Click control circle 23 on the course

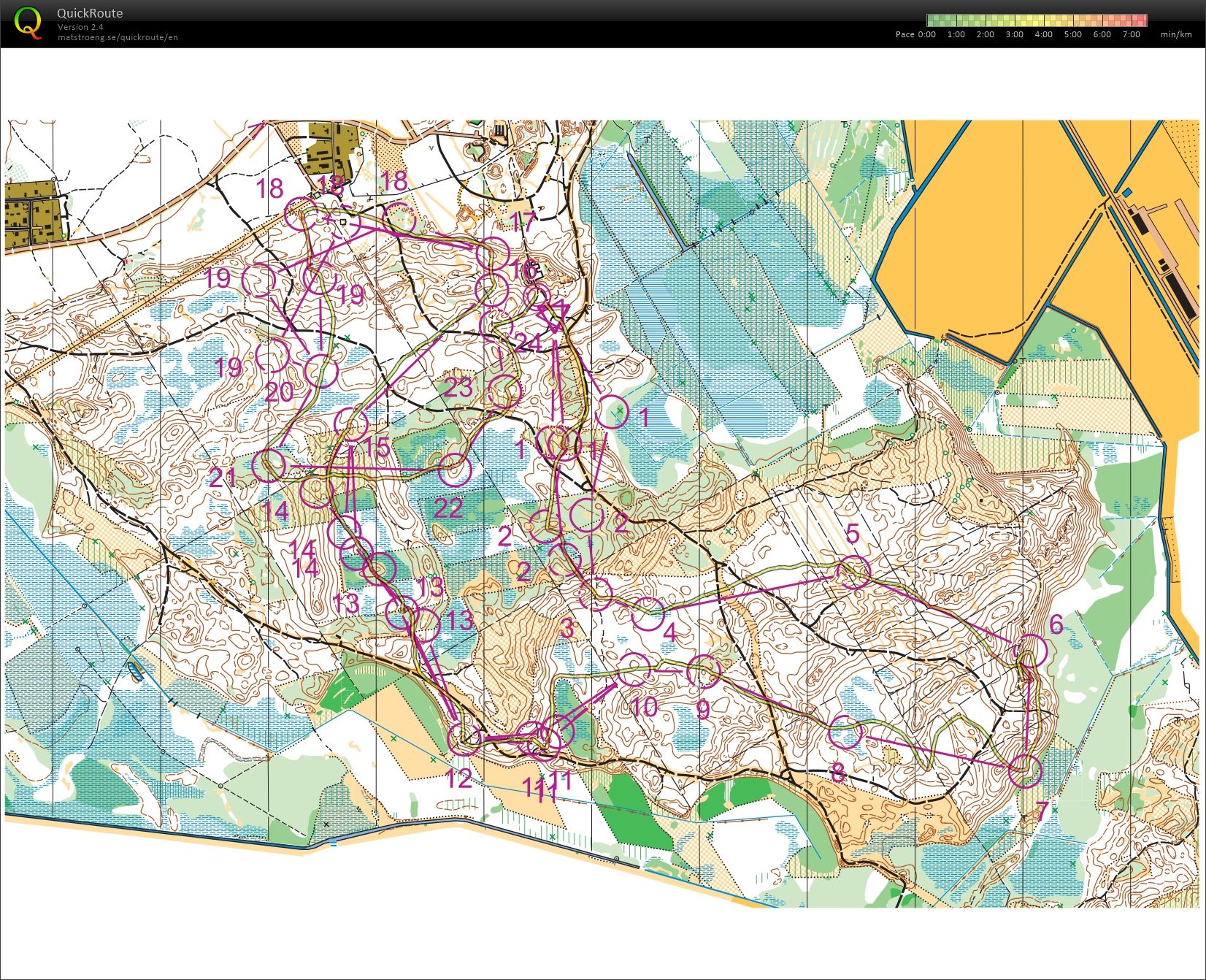504,392
